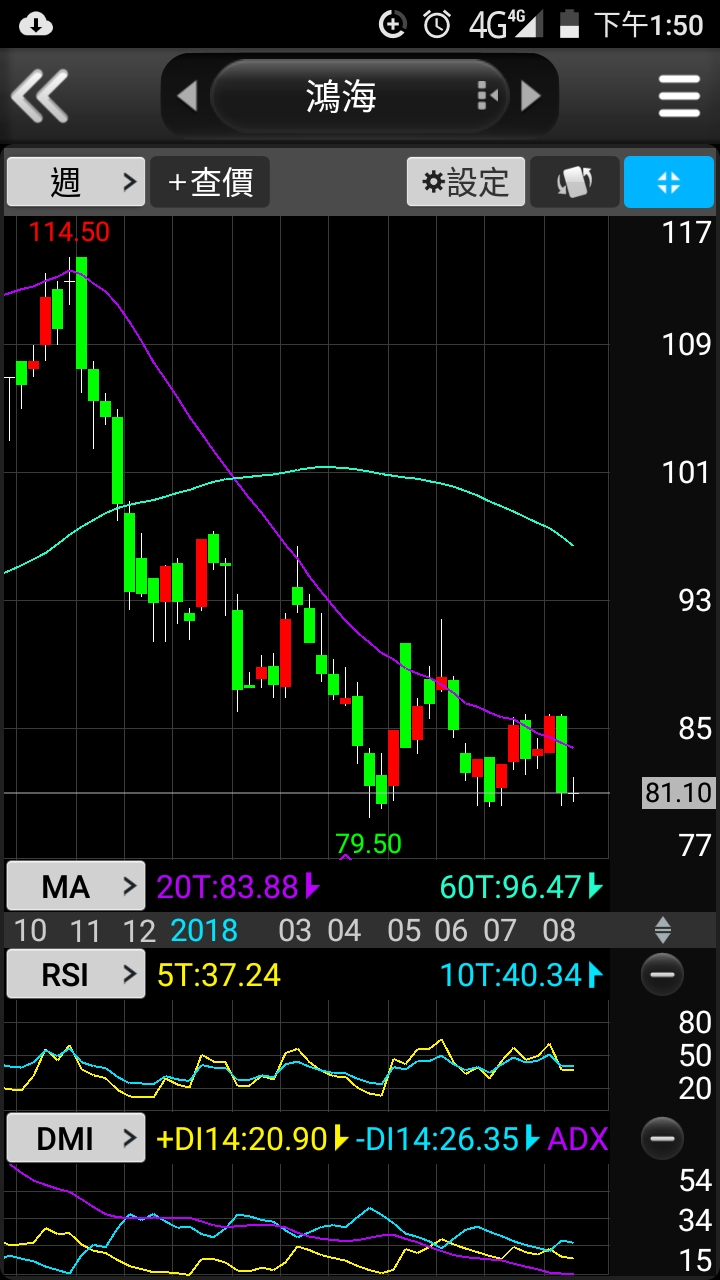Tap the alarm clock status icon

[x=437, y=23]
